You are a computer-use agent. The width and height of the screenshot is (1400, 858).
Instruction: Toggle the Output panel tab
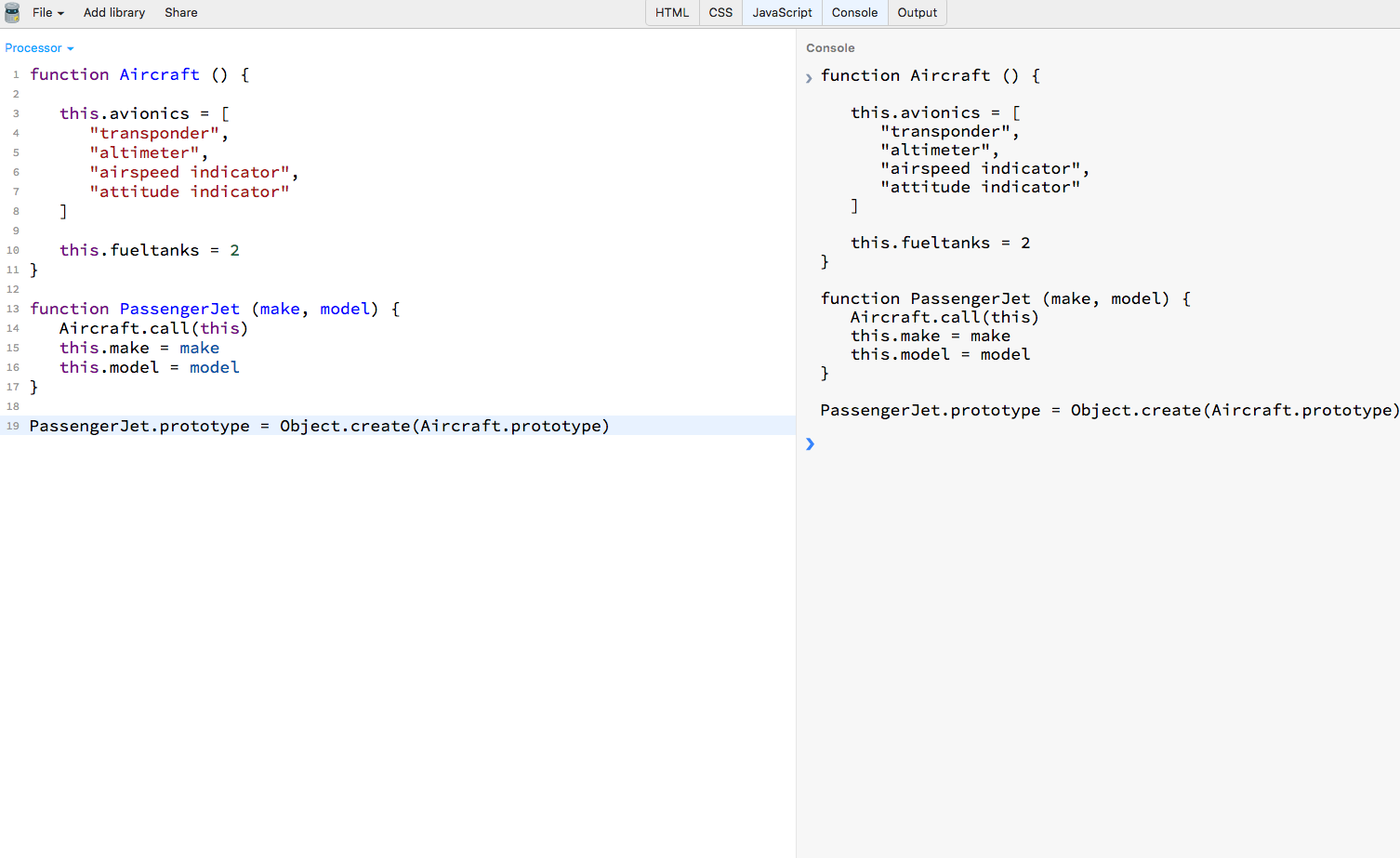[x=918, y=13]
